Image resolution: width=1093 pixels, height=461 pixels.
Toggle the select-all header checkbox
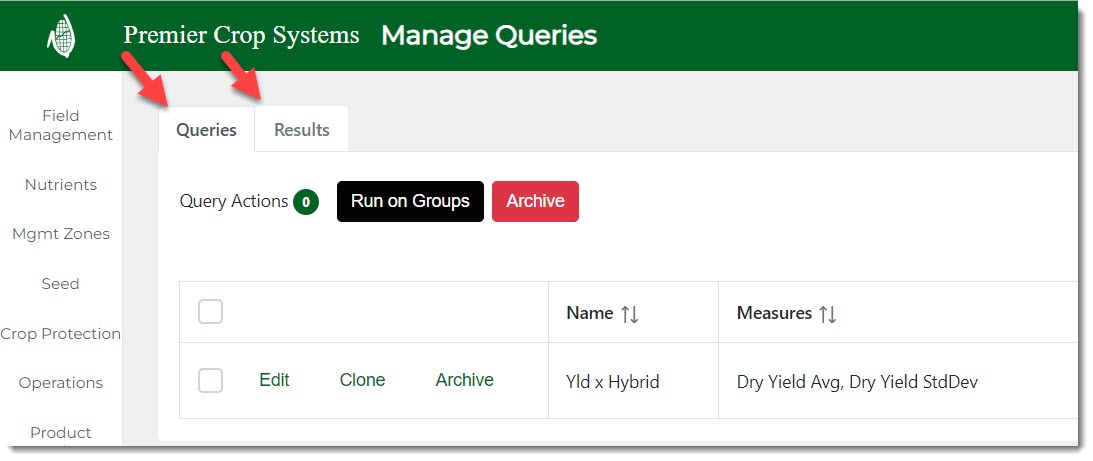tap(210, 312)
